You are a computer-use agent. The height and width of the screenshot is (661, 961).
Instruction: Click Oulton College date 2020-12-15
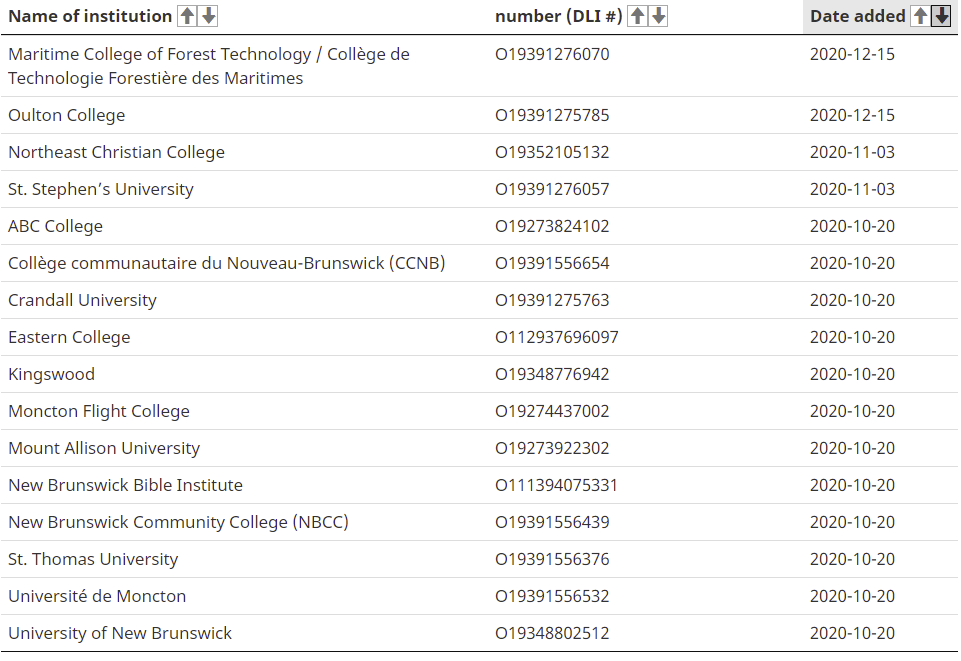853,115
